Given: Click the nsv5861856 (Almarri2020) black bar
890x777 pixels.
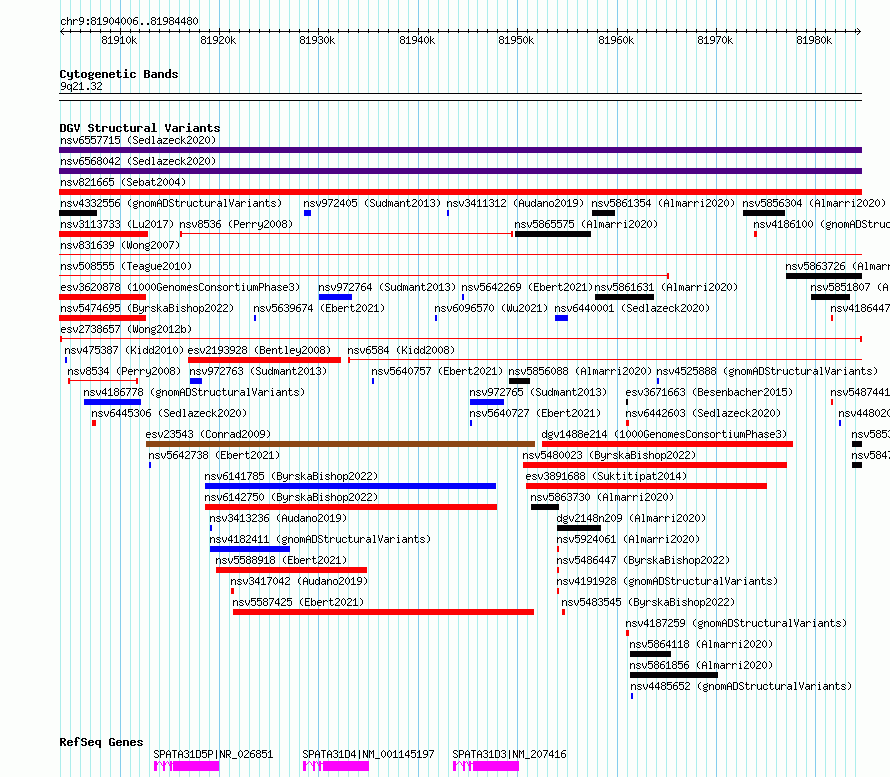Looking at the screenshot, I should pos(674,675).
